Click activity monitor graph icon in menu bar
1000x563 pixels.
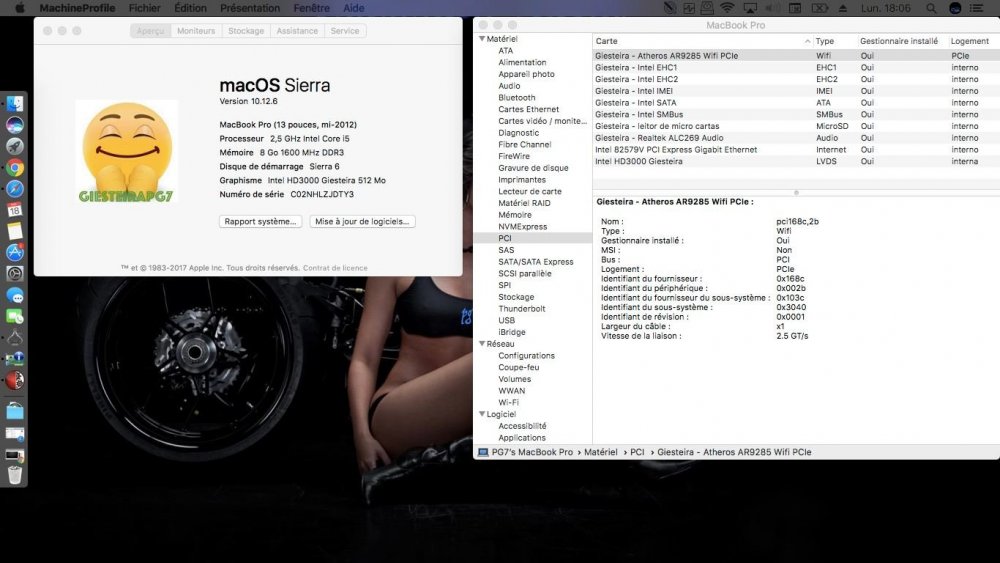(689, 8)
